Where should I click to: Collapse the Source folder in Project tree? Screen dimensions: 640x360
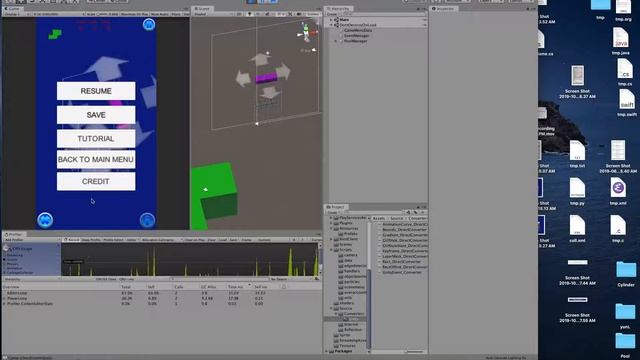coord(331,308)
